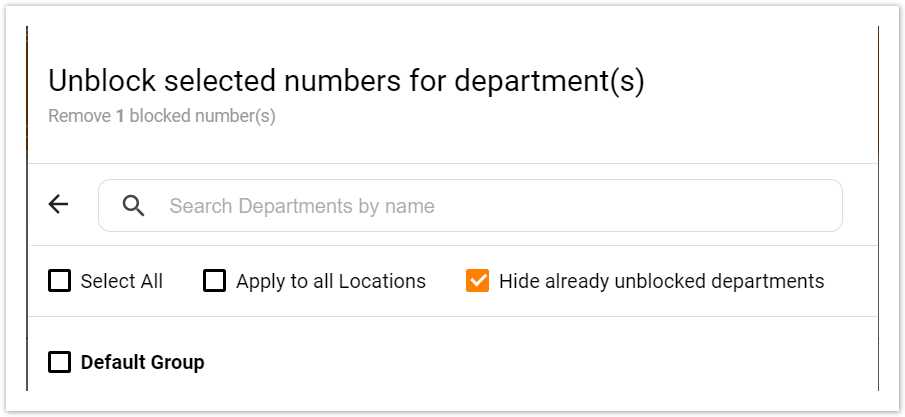Click the bold 1 in the subtitle
Image resolution: width=905 pixels, height=417 pixels.
(120, 116)
